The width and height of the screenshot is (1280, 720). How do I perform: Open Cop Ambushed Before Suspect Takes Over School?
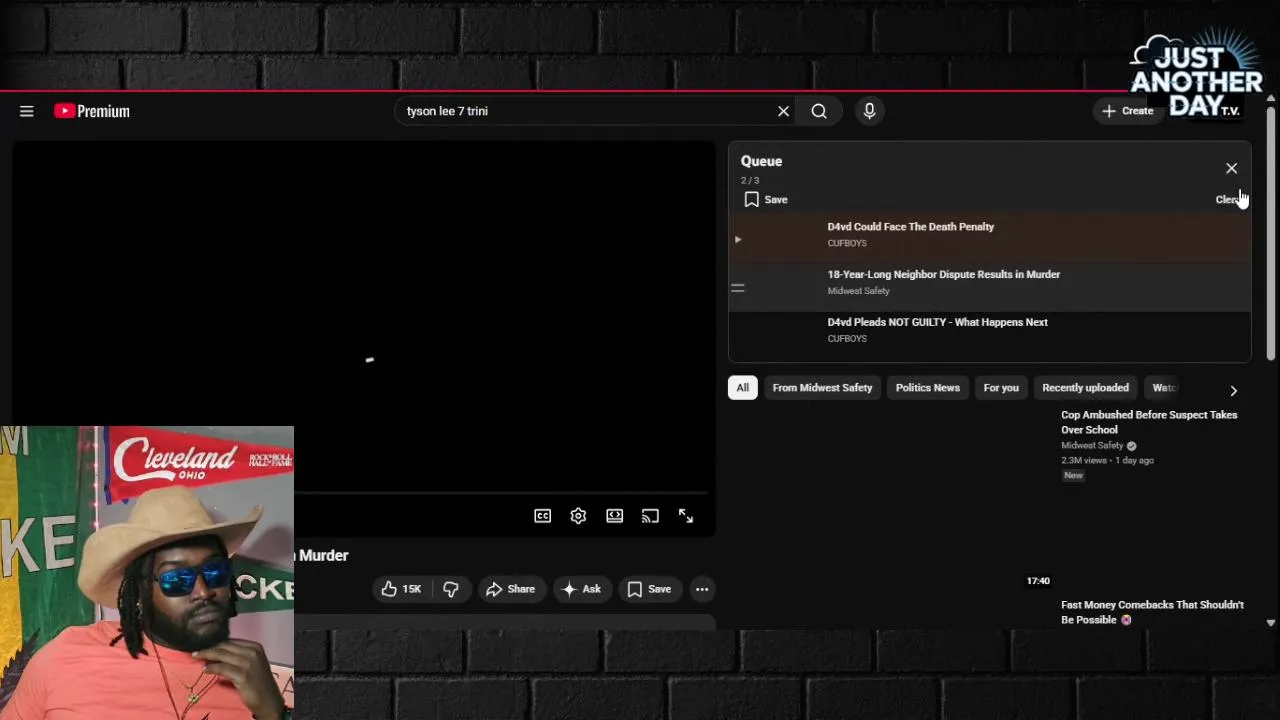coord(1149,422)
